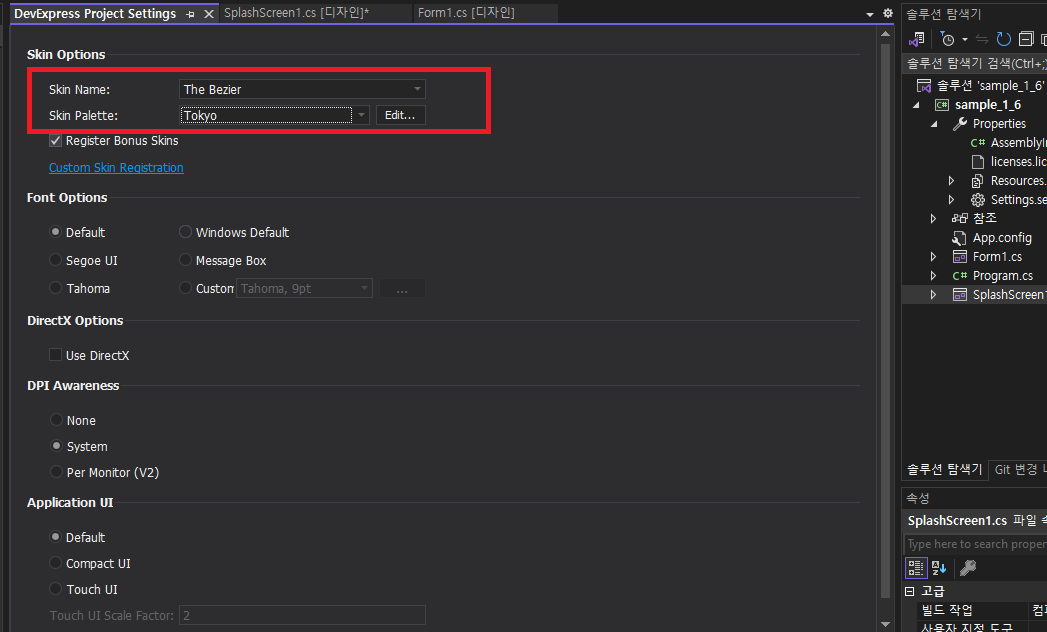Click the Program.cs C# file icon
The image size is (1047, 632).
tap(960, 276)
